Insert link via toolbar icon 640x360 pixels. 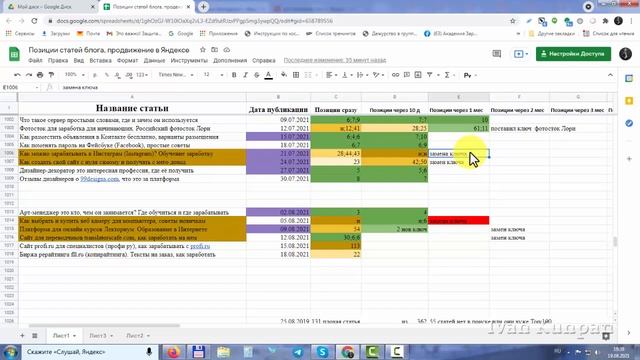pos(395,75)
